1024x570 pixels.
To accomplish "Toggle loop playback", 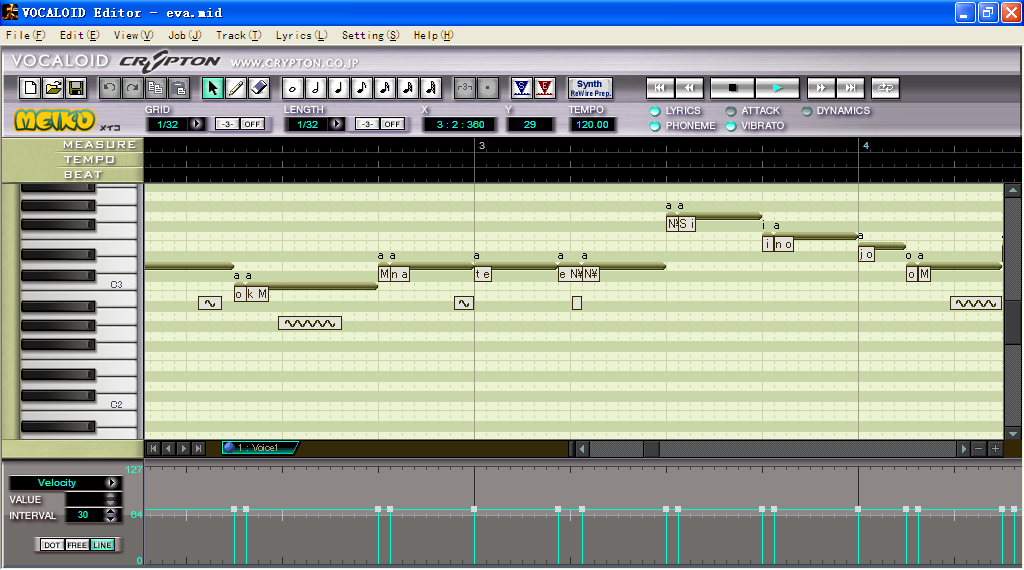I will (x=885, y=87).
